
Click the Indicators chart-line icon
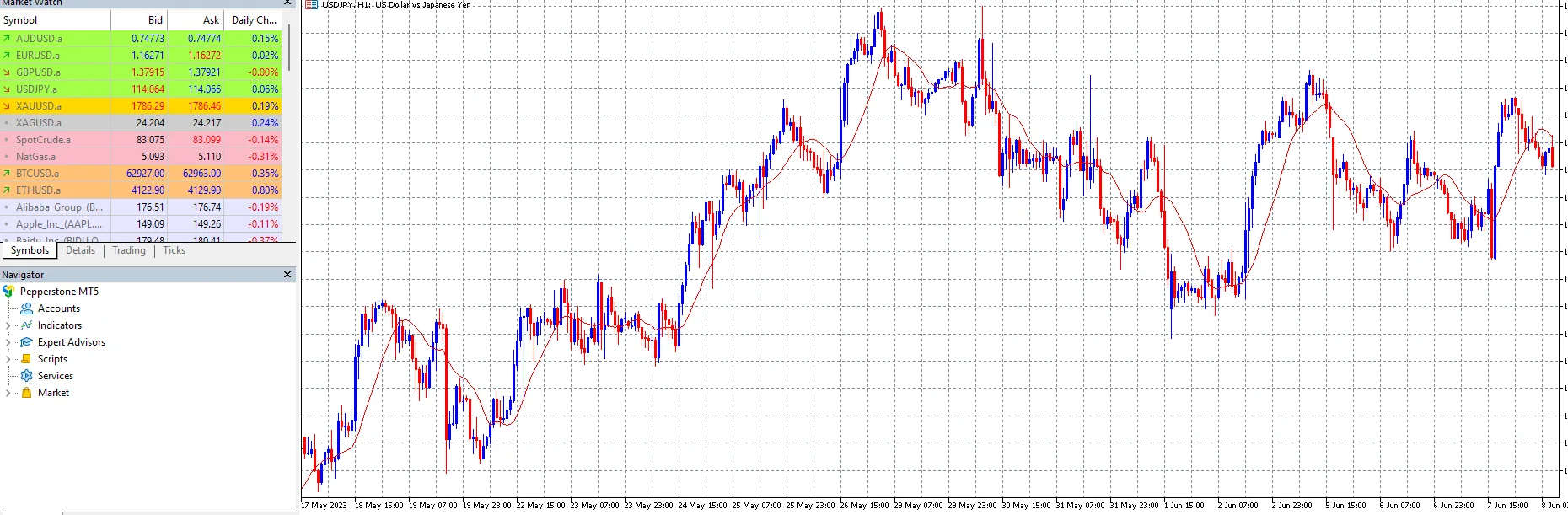(26, 325)
